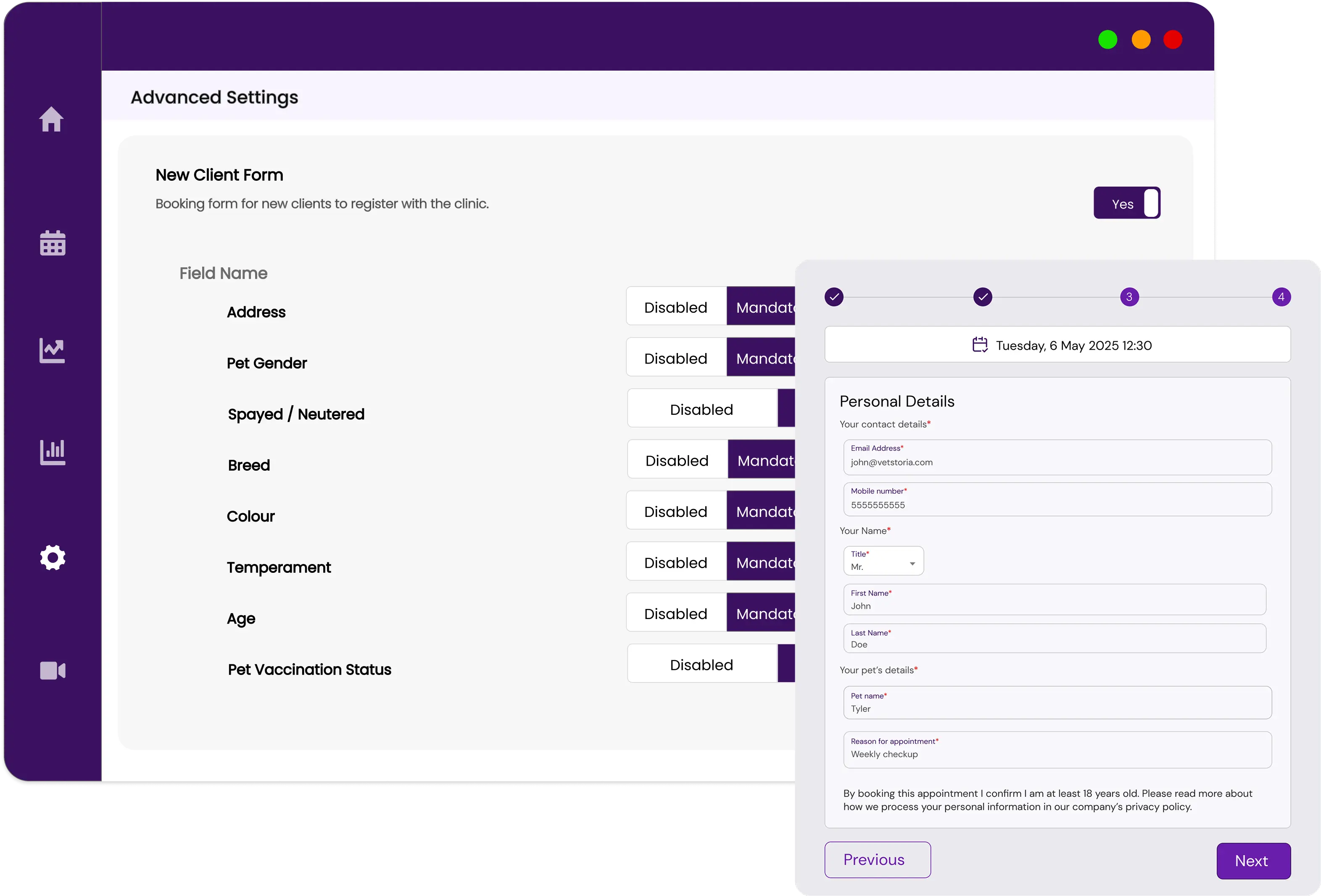Click the Reason for appointment field
1321x896 pixels.
click(x=1057, y=750)
